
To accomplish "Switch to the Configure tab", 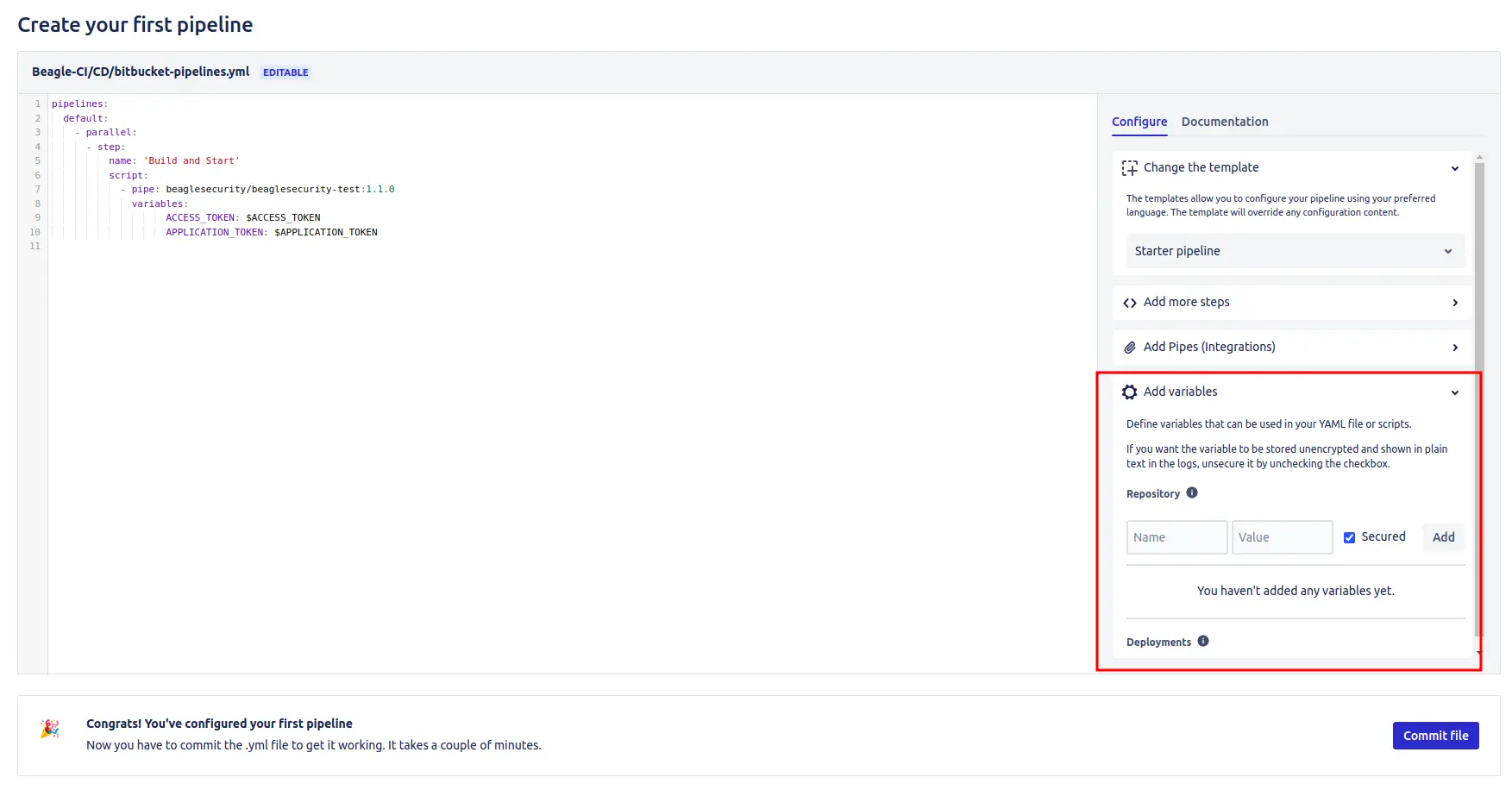I will tap(1139, 122).
